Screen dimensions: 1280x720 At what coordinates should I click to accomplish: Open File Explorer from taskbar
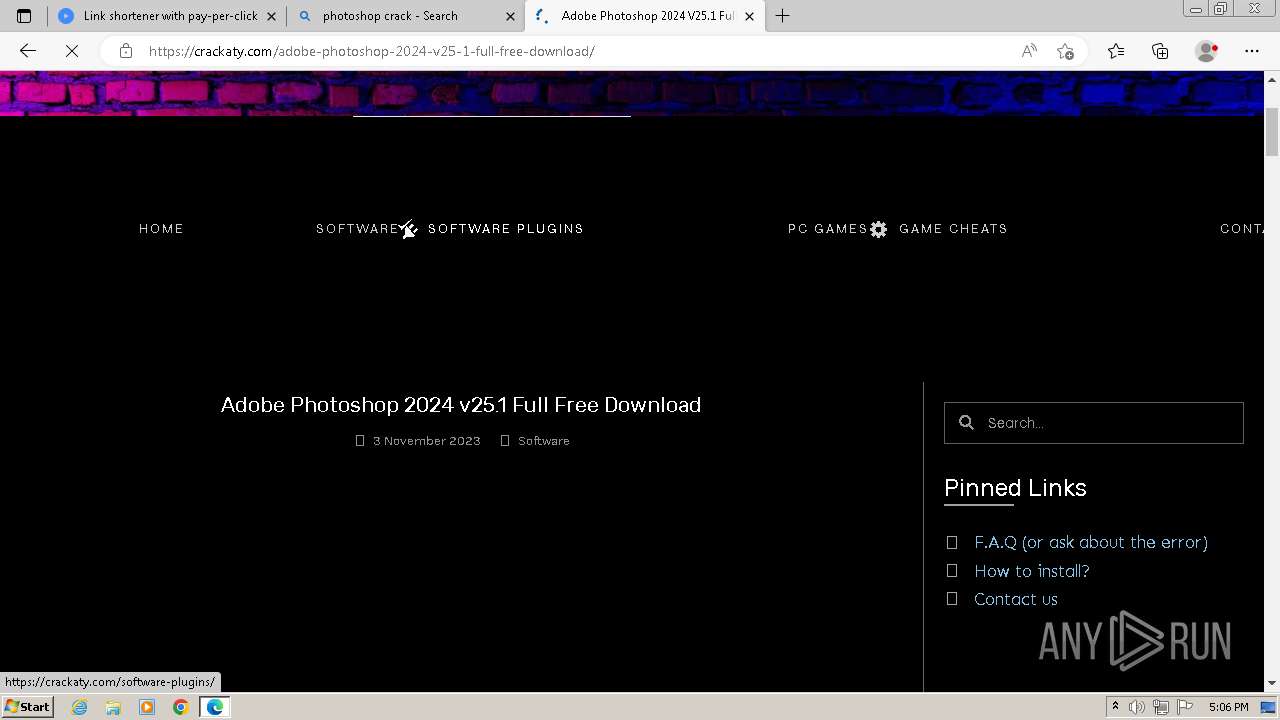pyautogui.click(x=113, y=707)
